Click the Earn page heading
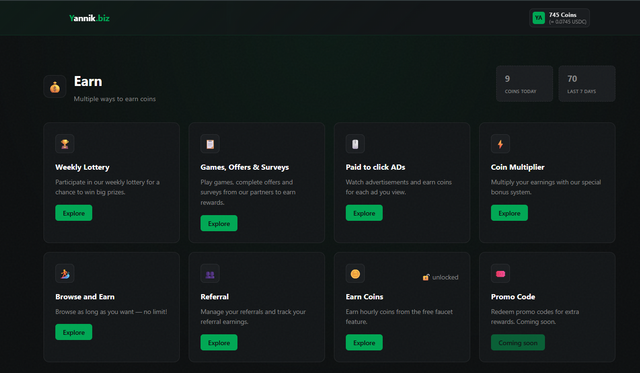This screenshot has height=373, width=640. [x=88, y=81]
